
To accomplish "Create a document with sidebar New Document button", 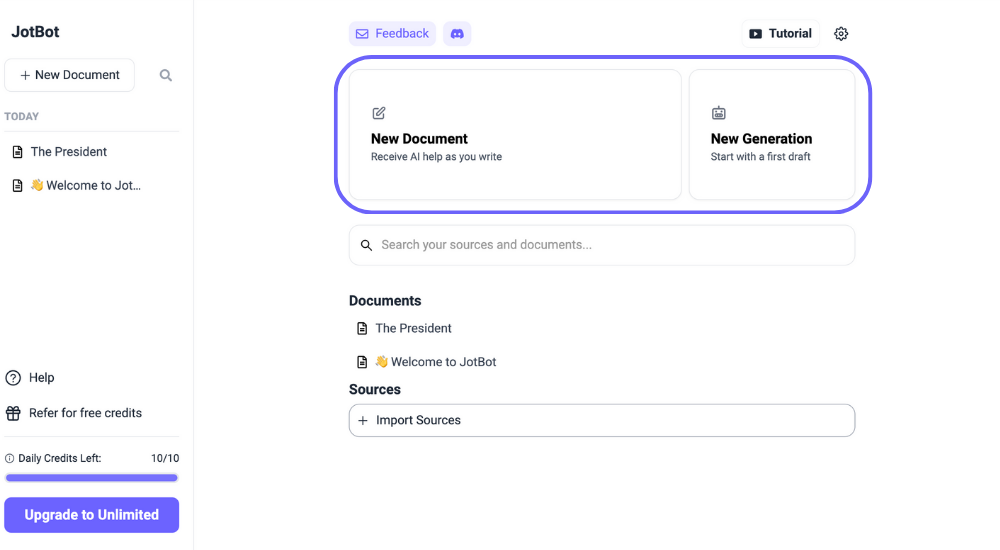I will [70, 75].
